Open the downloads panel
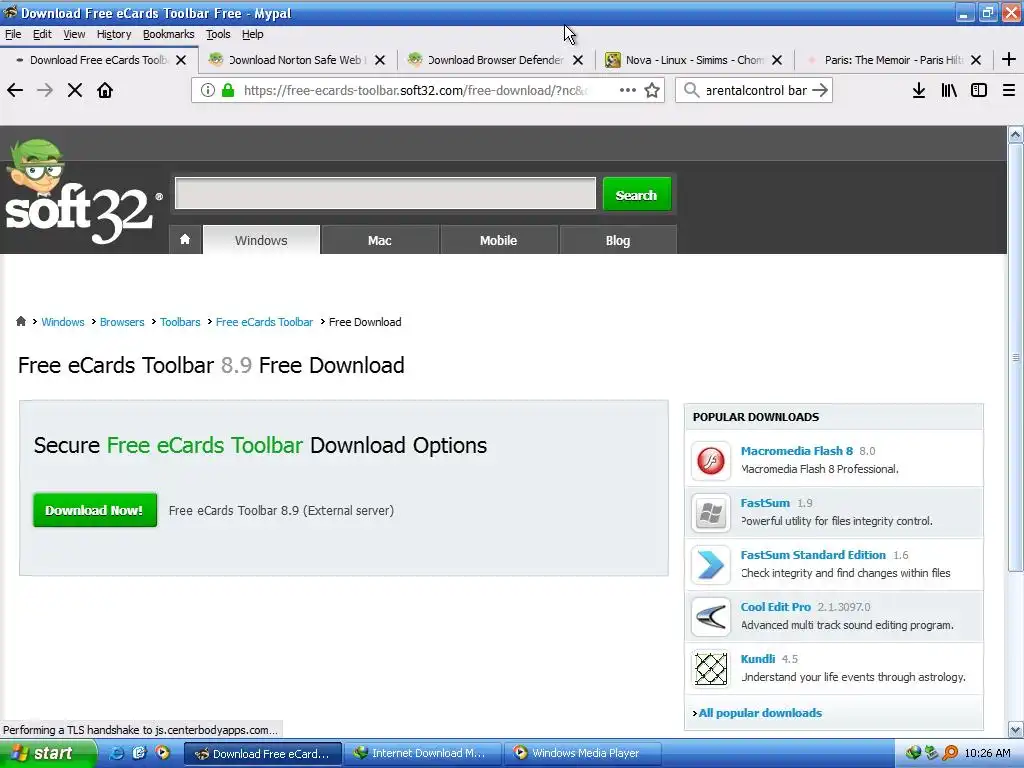 point(919,90)
